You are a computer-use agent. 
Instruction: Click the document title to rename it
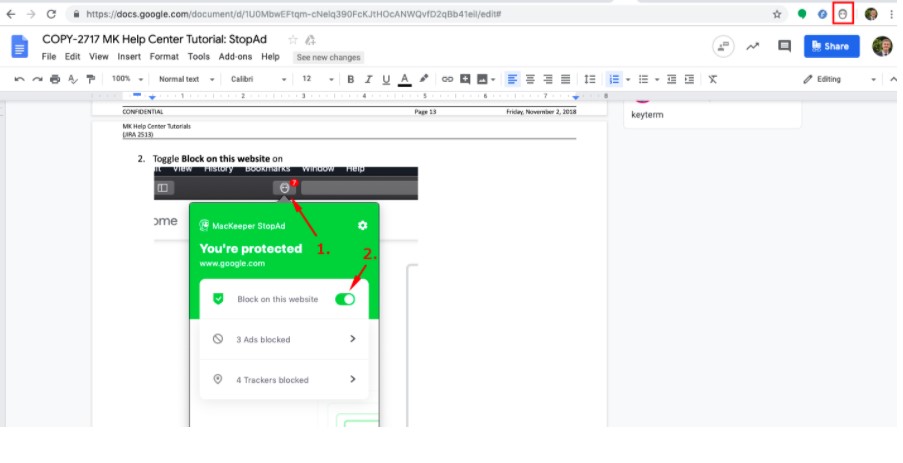click(x=154, y=39)
